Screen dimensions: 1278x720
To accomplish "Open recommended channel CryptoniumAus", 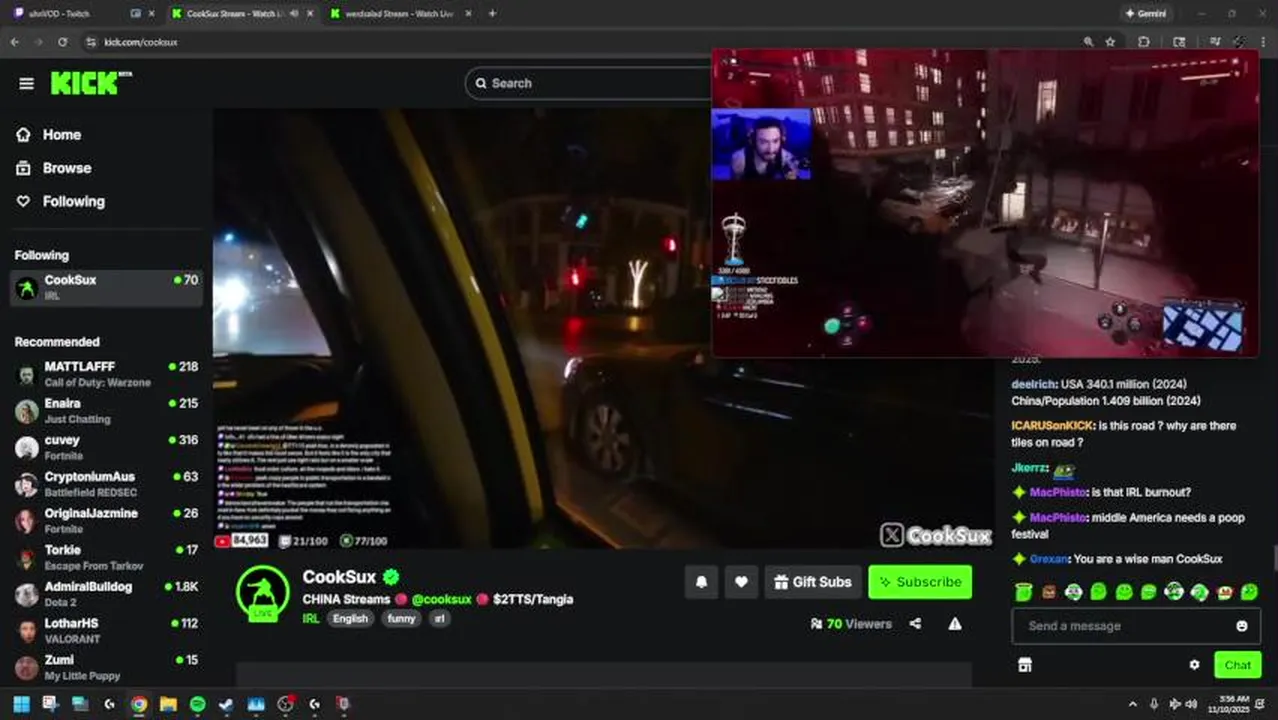I will click(106, 484).
